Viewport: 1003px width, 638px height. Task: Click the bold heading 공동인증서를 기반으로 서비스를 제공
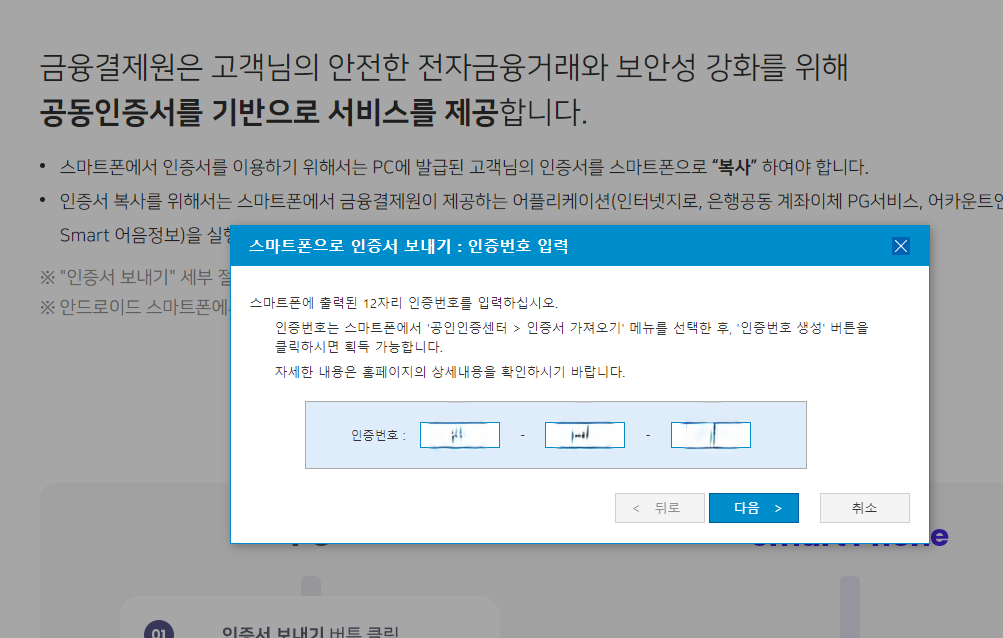pos(269,112)
